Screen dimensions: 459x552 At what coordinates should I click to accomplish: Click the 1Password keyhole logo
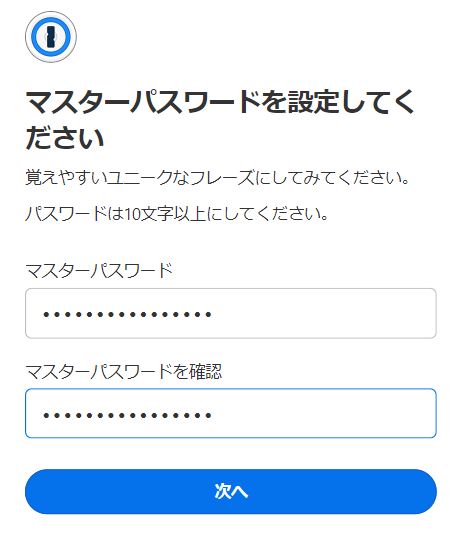(x=51, y=37)
